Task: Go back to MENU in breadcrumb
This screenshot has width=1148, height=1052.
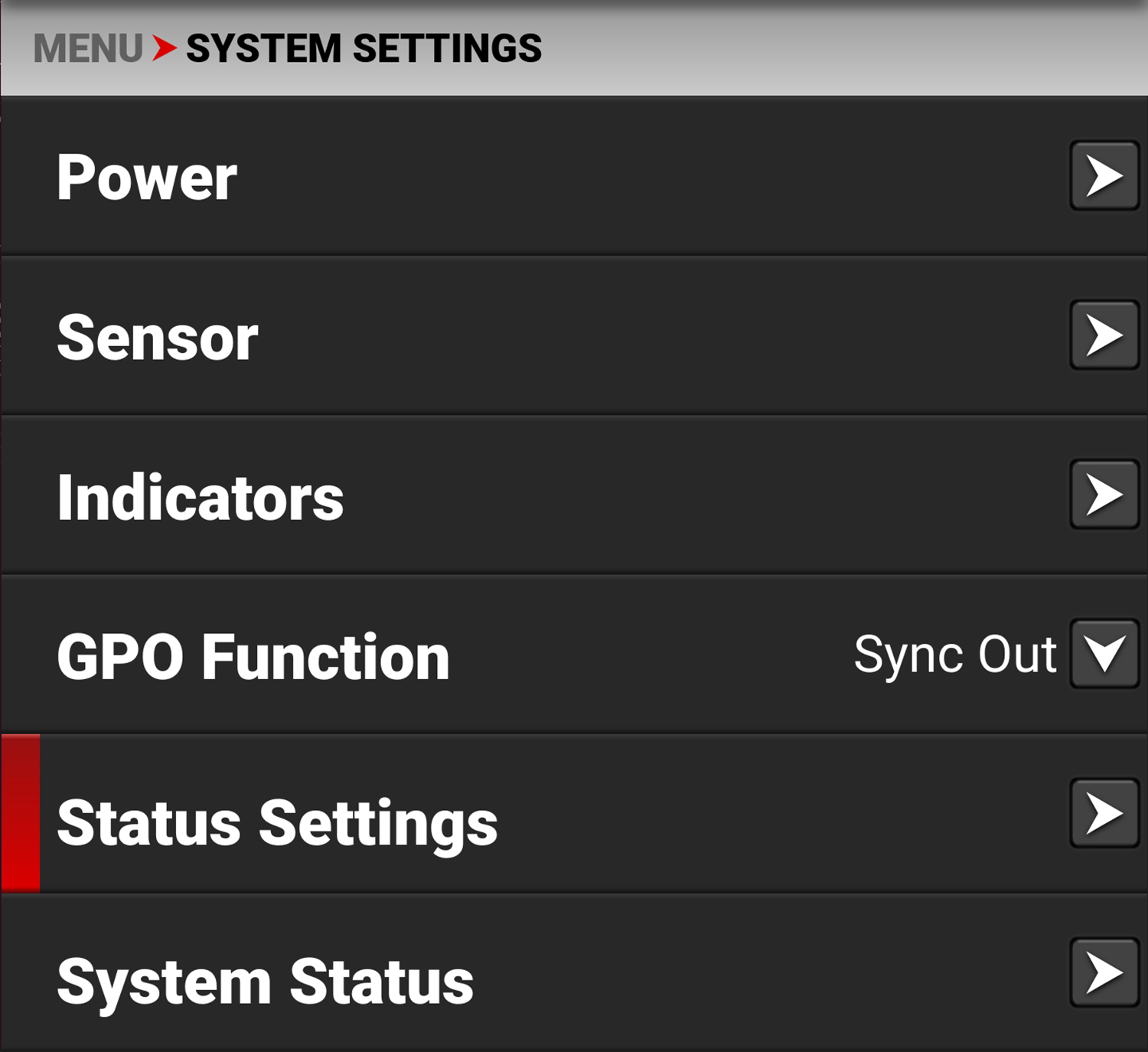Action: coord(88,49)
